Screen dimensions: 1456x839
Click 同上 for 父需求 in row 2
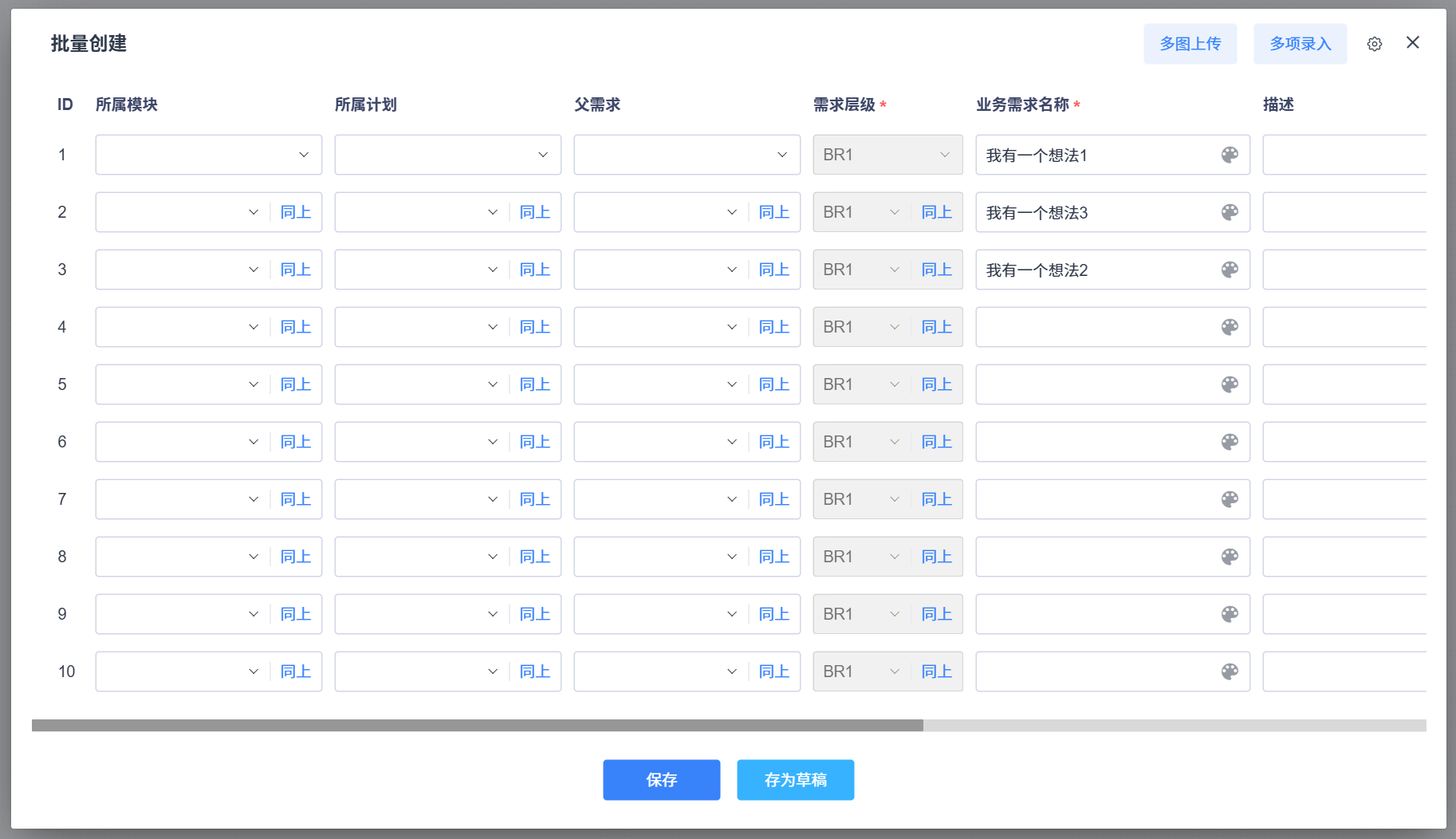(x=774, y=212)
